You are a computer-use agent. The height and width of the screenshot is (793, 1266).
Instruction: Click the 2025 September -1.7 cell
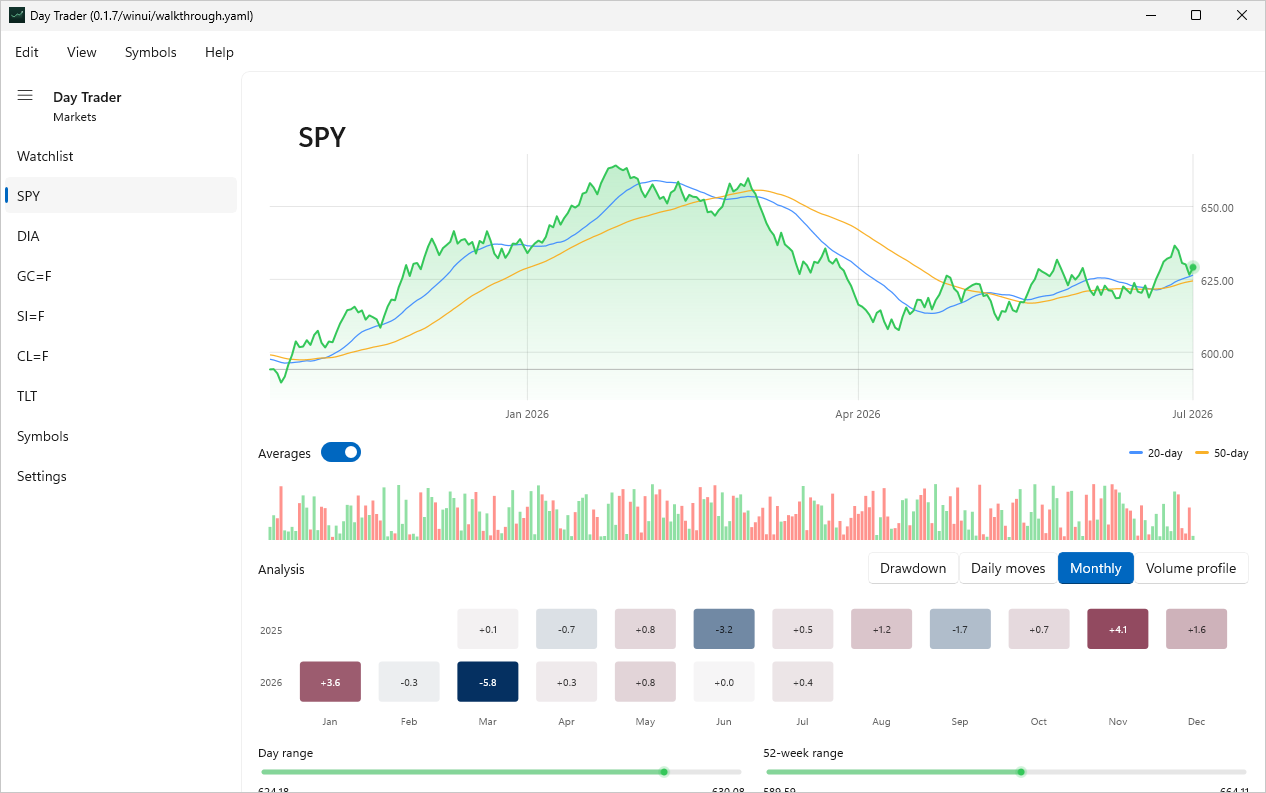tap(960, 629)
